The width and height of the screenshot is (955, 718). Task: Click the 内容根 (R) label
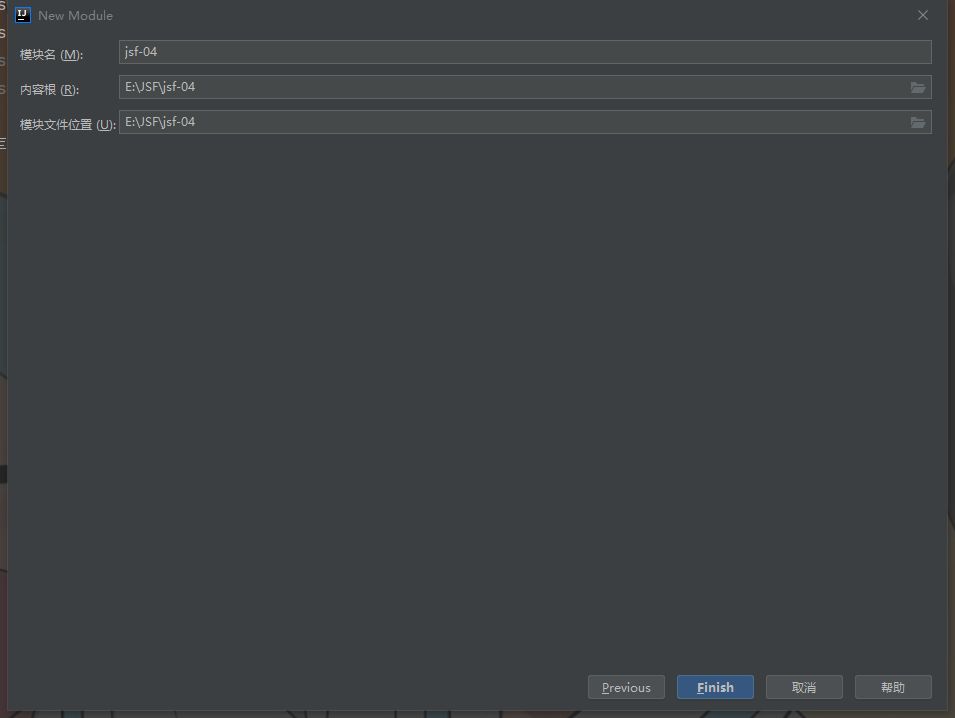pyautogui.click(x=49, y=90)
